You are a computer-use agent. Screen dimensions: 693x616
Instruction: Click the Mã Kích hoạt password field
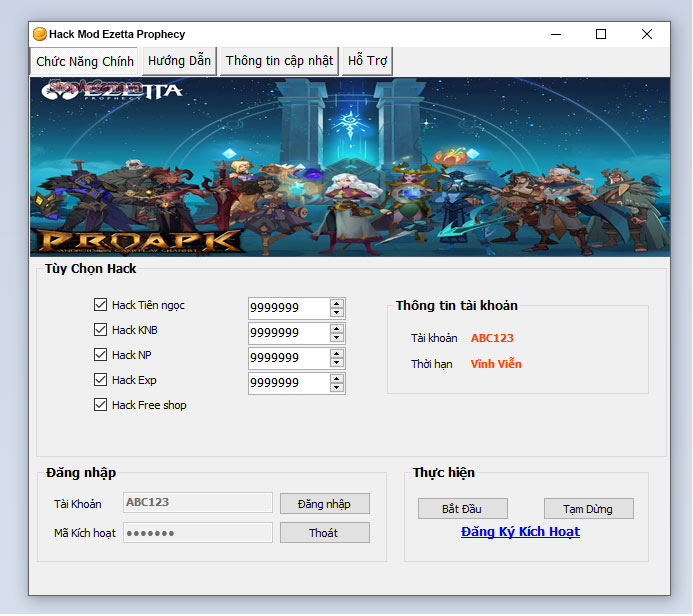(x=198, y=533)
